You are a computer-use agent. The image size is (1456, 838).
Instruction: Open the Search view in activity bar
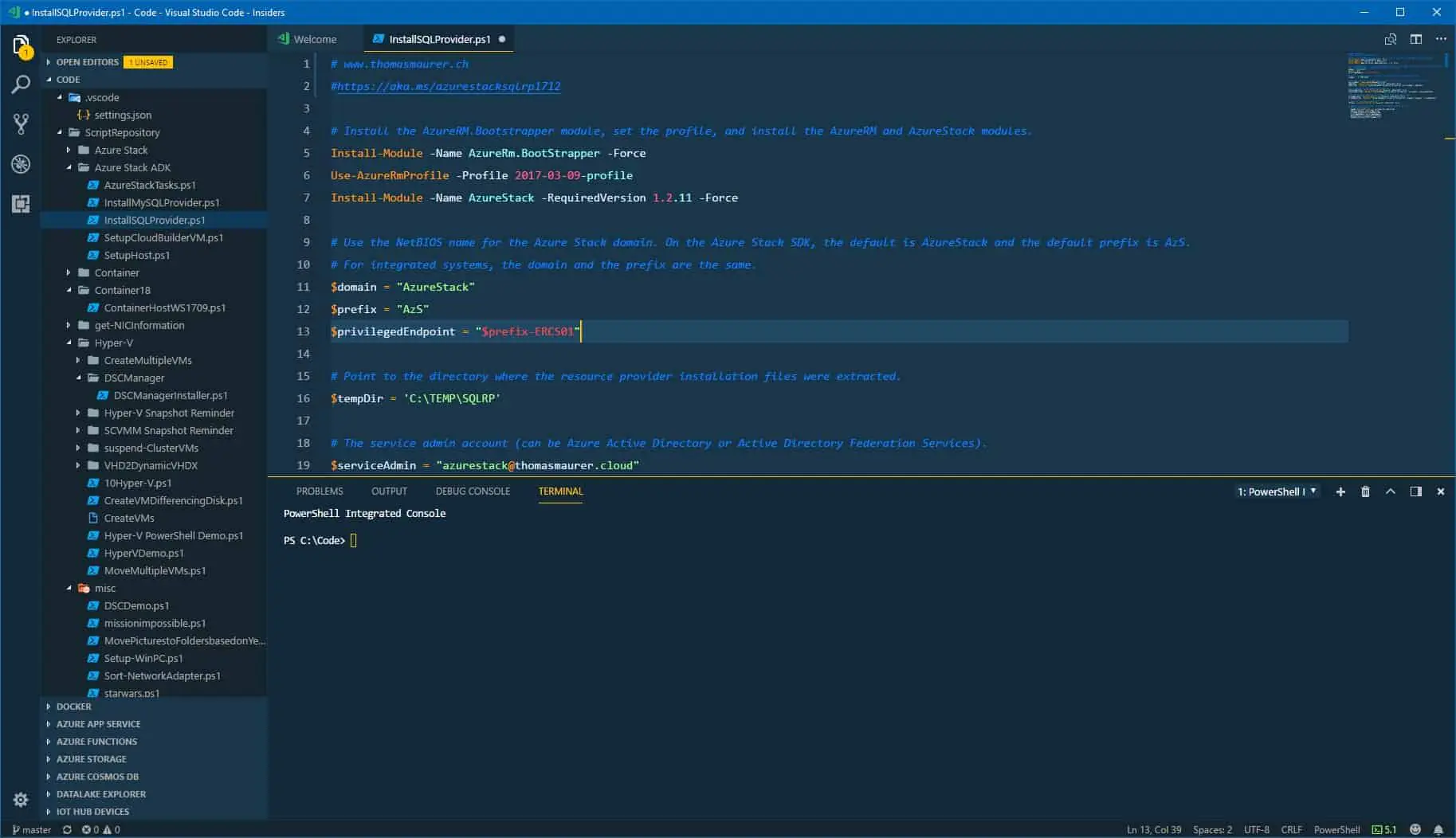click(22, 84)
